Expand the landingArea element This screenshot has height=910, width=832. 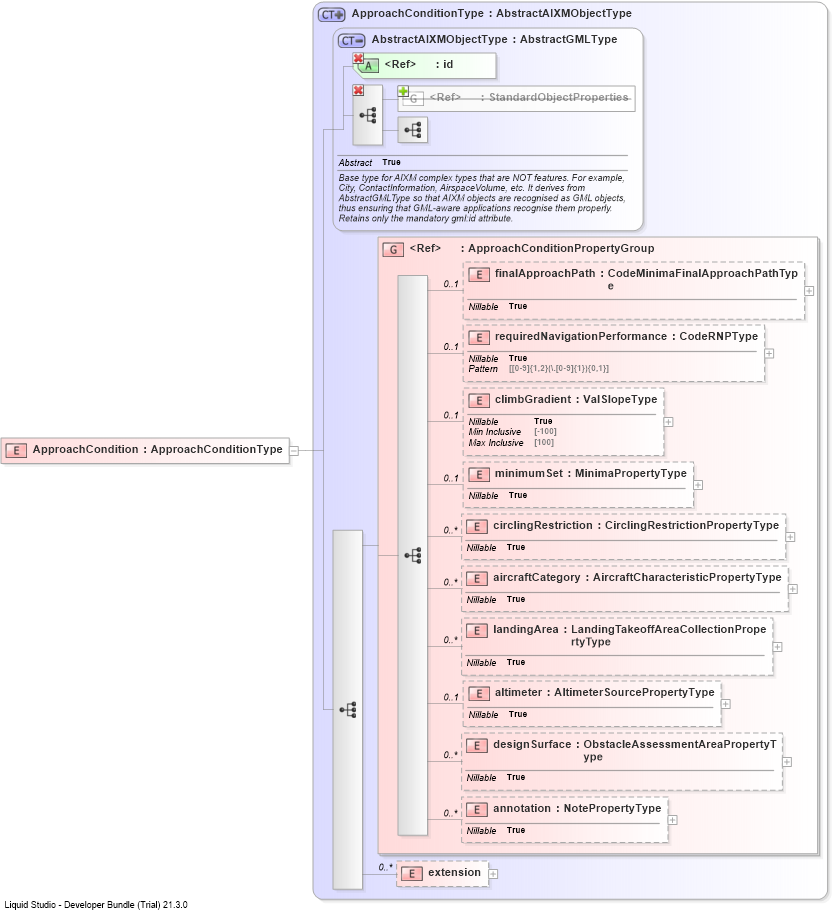[777, 647]
